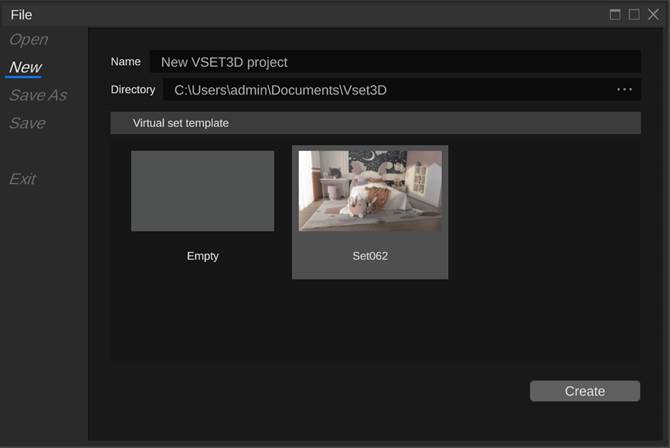The height and width of the screenshot is (448, 670).
Task: Click Exit in the File sidebar
Action: pos(23,179)
